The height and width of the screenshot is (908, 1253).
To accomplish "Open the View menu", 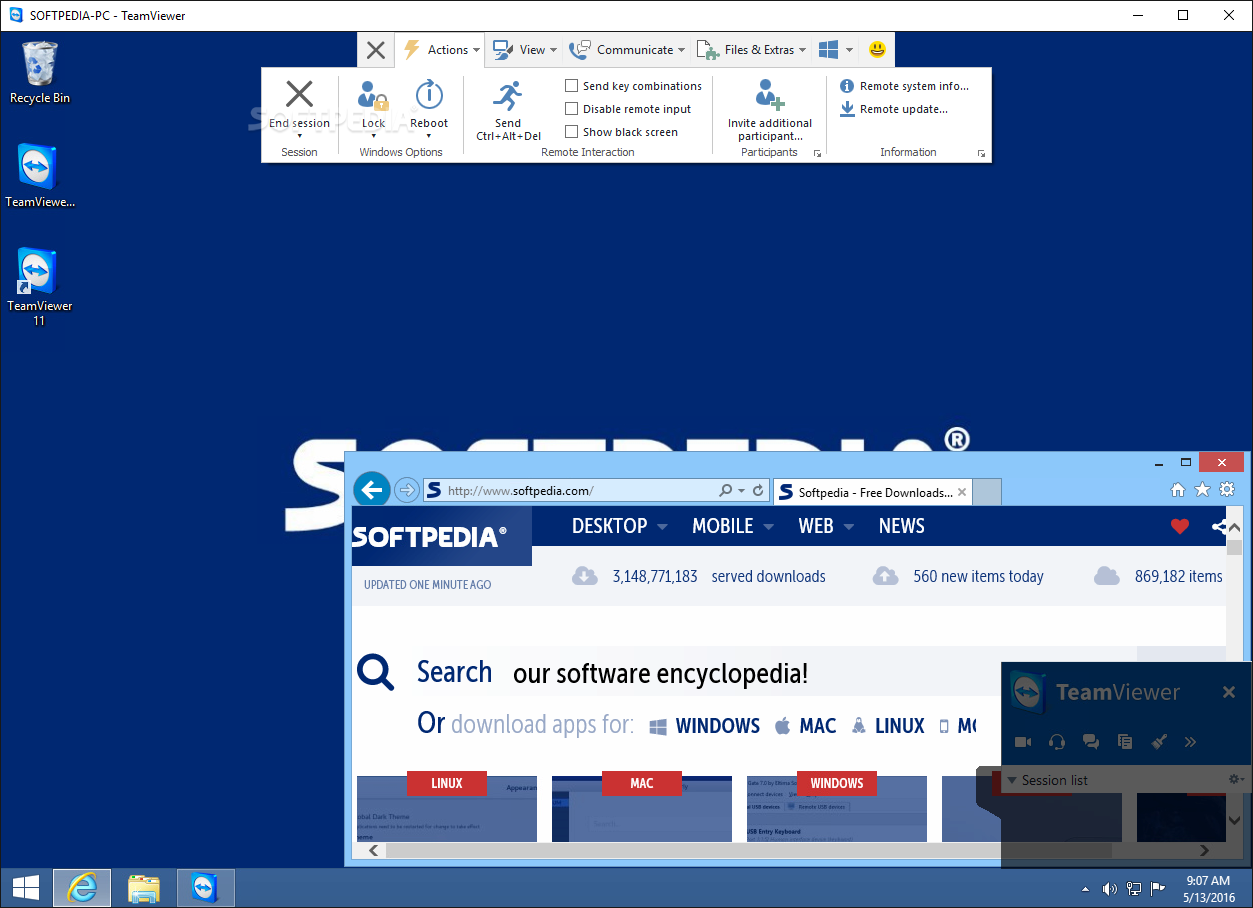I will tap(524, 50).
